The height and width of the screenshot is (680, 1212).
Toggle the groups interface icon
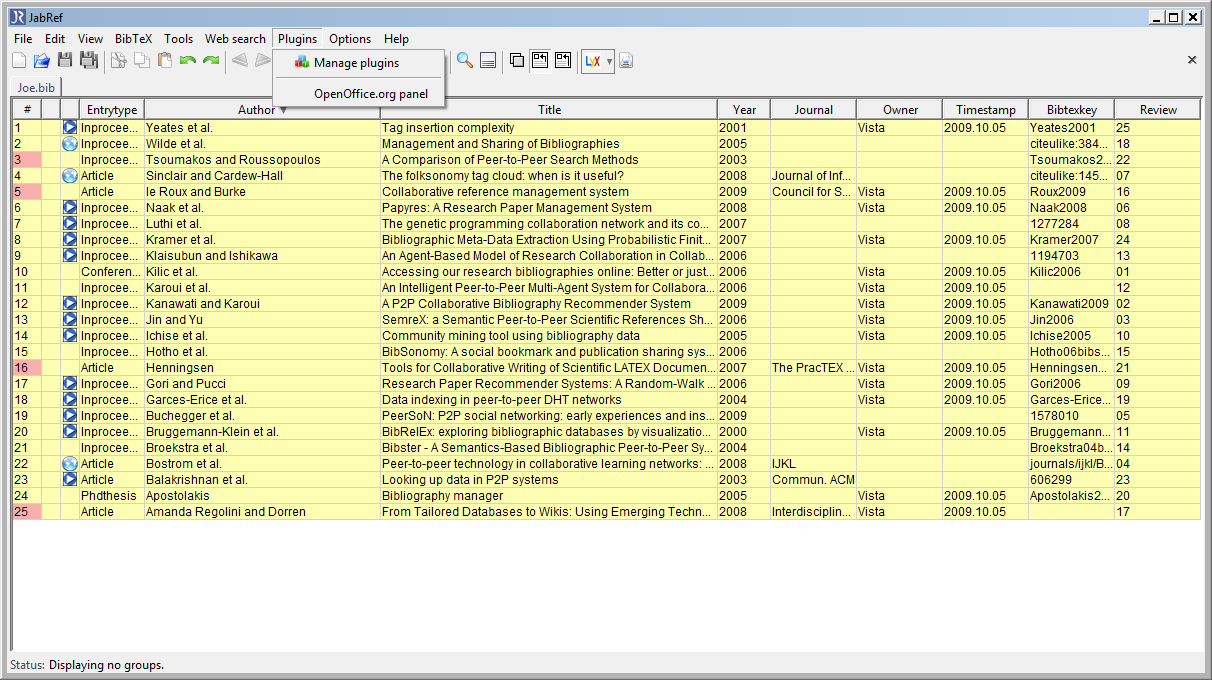click(517, 61)
